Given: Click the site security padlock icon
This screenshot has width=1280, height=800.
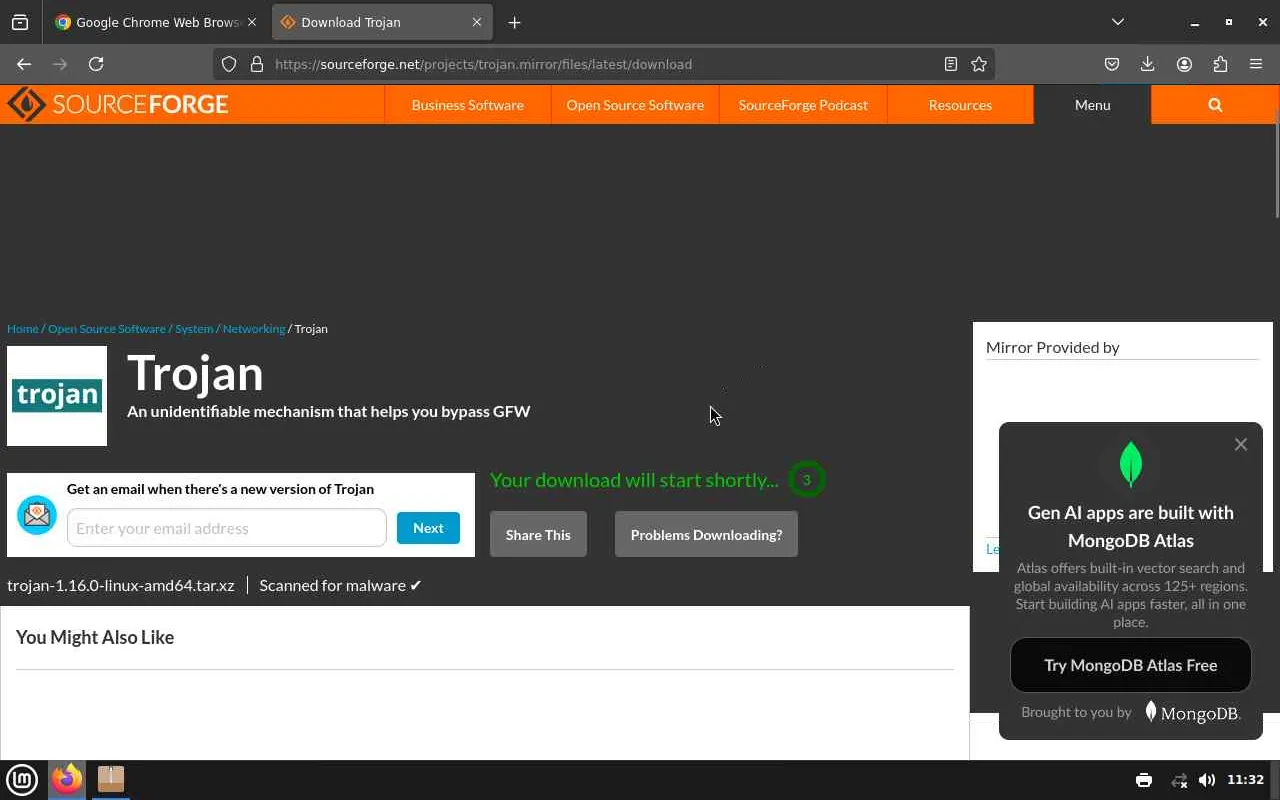Looking at the screenshot, I should coord(257,64).
